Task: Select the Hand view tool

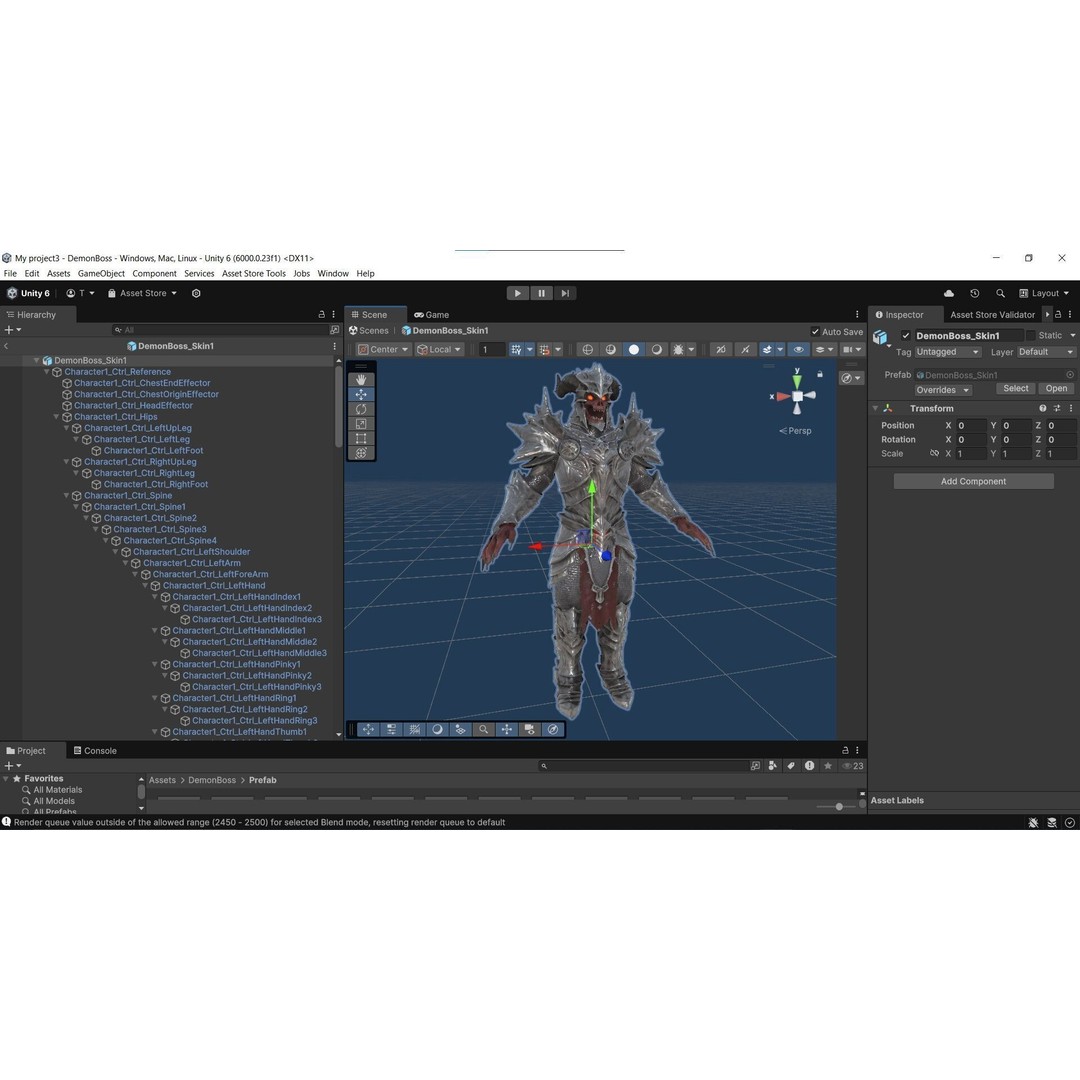Action: tap(361, 380)
